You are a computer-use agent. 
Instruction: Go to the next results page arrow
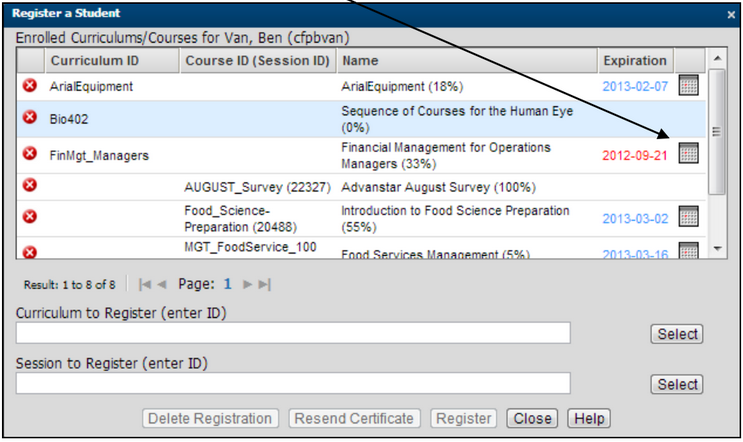[247, 284]
